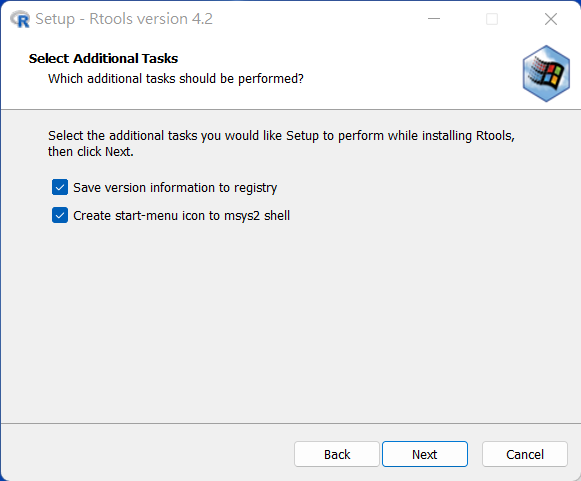
Task: Close the Rtools setup wizard window
Action: 551,19
